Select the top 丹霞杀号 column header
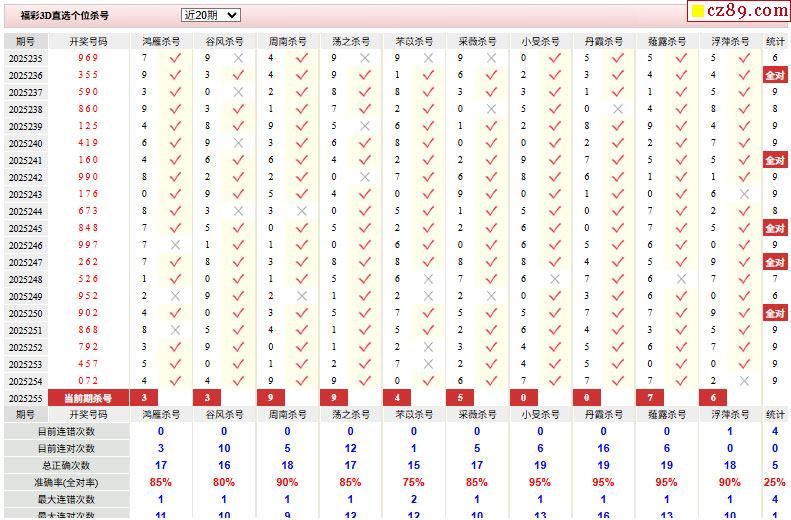Viewport: 791px width, 520px height. click(x=603, y=41)
